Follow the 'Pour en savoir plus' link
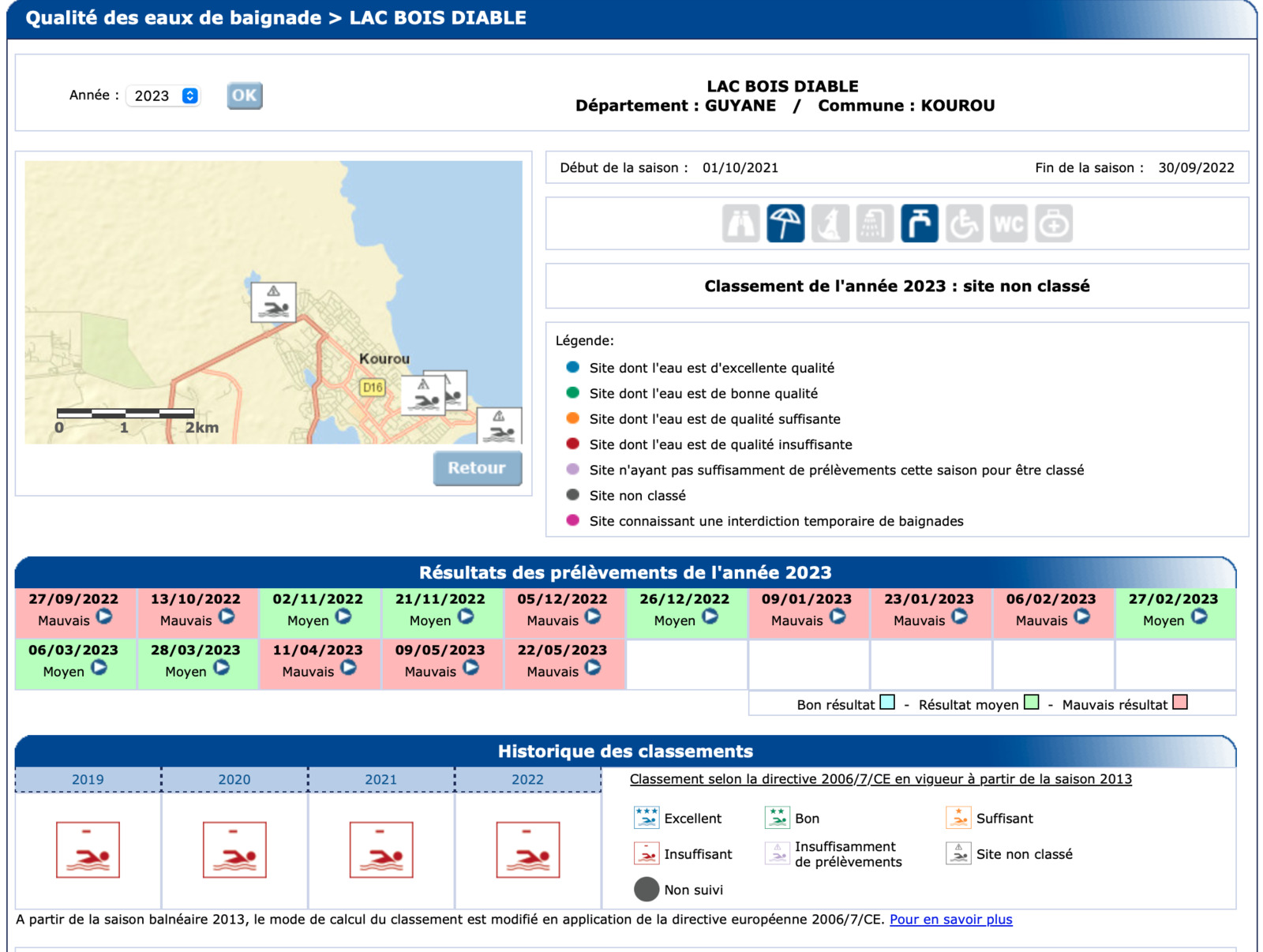 coord(950,920)
